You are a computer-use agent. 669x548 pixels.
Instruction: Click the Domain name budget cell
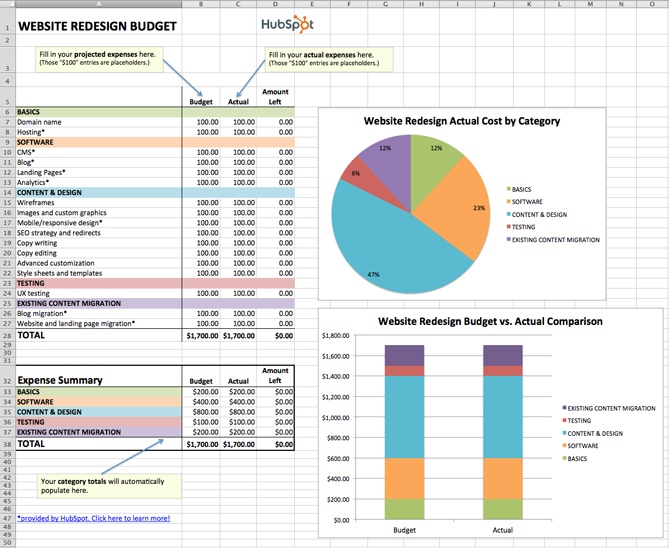tap(201, 122)
